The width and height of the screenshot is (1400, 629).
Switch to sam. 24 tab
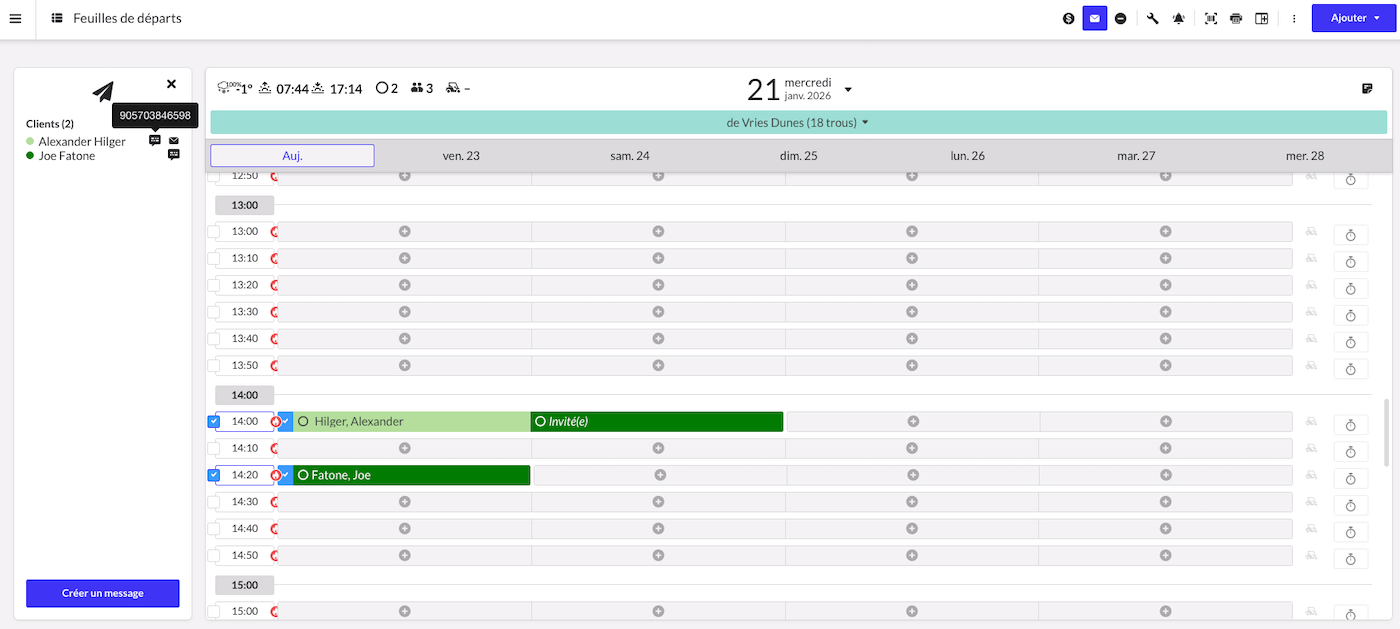click(630, 156)
